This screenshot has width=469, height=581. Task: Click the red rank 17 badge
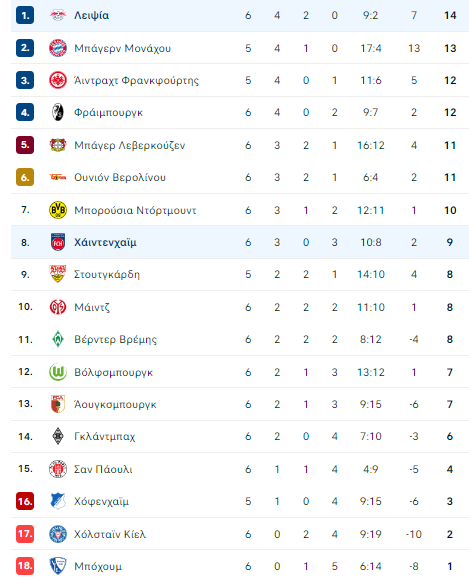click(x=25, y=534)
